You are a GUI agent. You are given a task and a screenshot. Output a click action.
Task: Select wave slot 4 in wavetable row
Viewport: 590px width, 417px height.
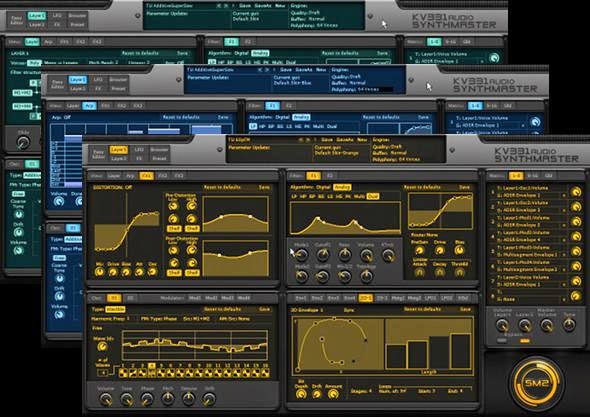pos(152,371)
